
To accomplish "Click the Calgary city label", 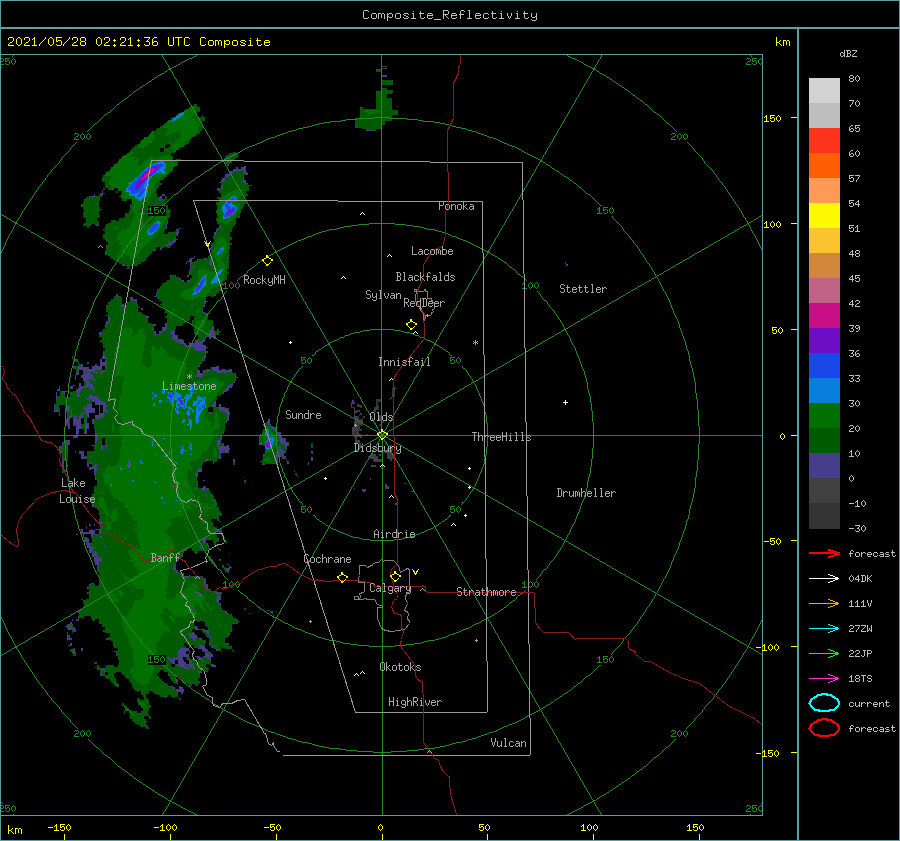I will pos(390,588).
